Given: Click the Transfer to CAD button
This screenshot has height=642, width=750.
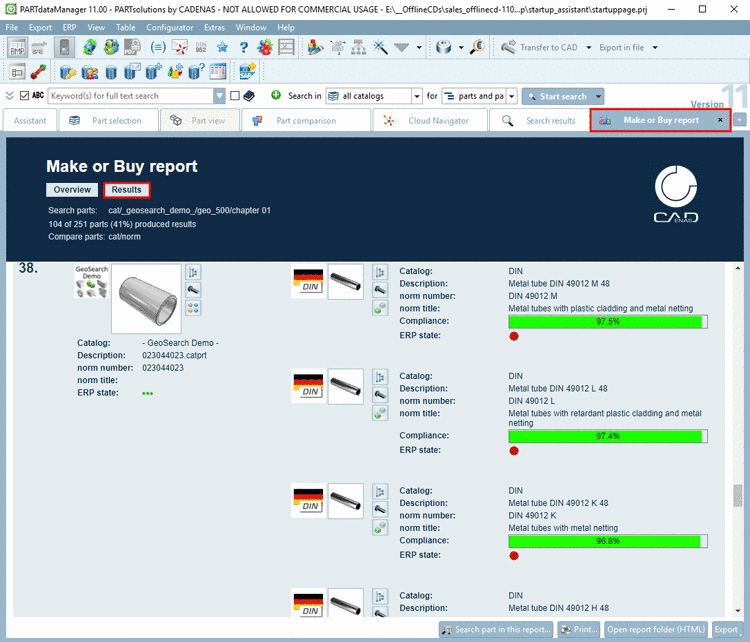Looking at the screenshot, I should point(539,47).
